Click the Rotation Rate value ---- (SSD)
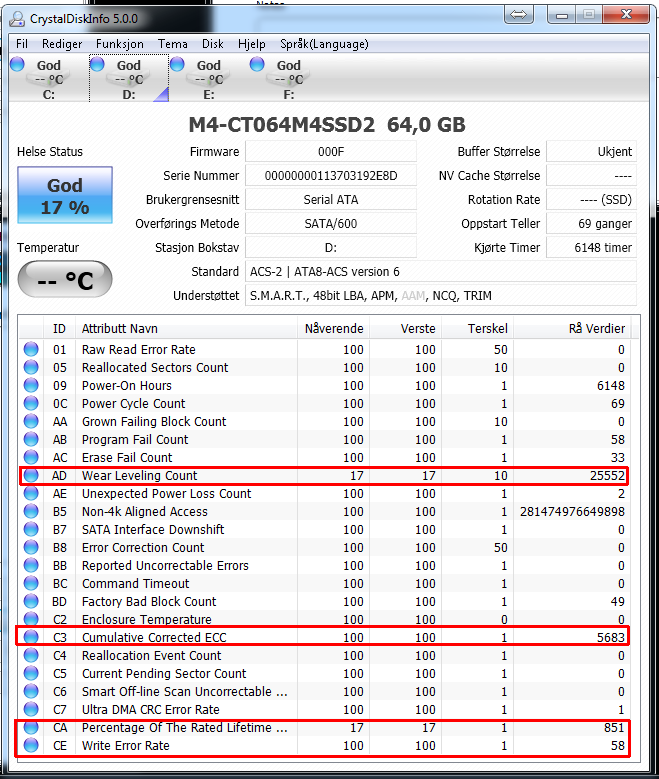The image size is (659, 779). (591, 200)
